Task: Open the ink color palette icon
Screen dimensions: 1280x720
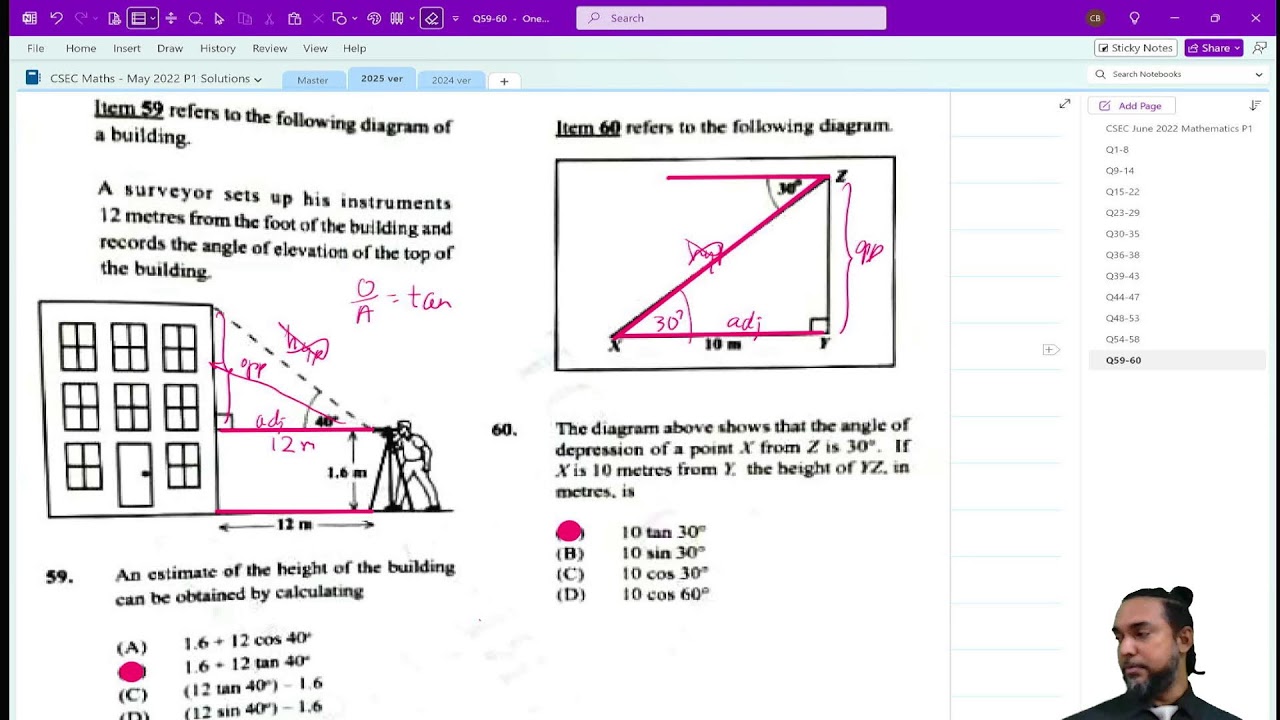Action: (x=374, y=18)
